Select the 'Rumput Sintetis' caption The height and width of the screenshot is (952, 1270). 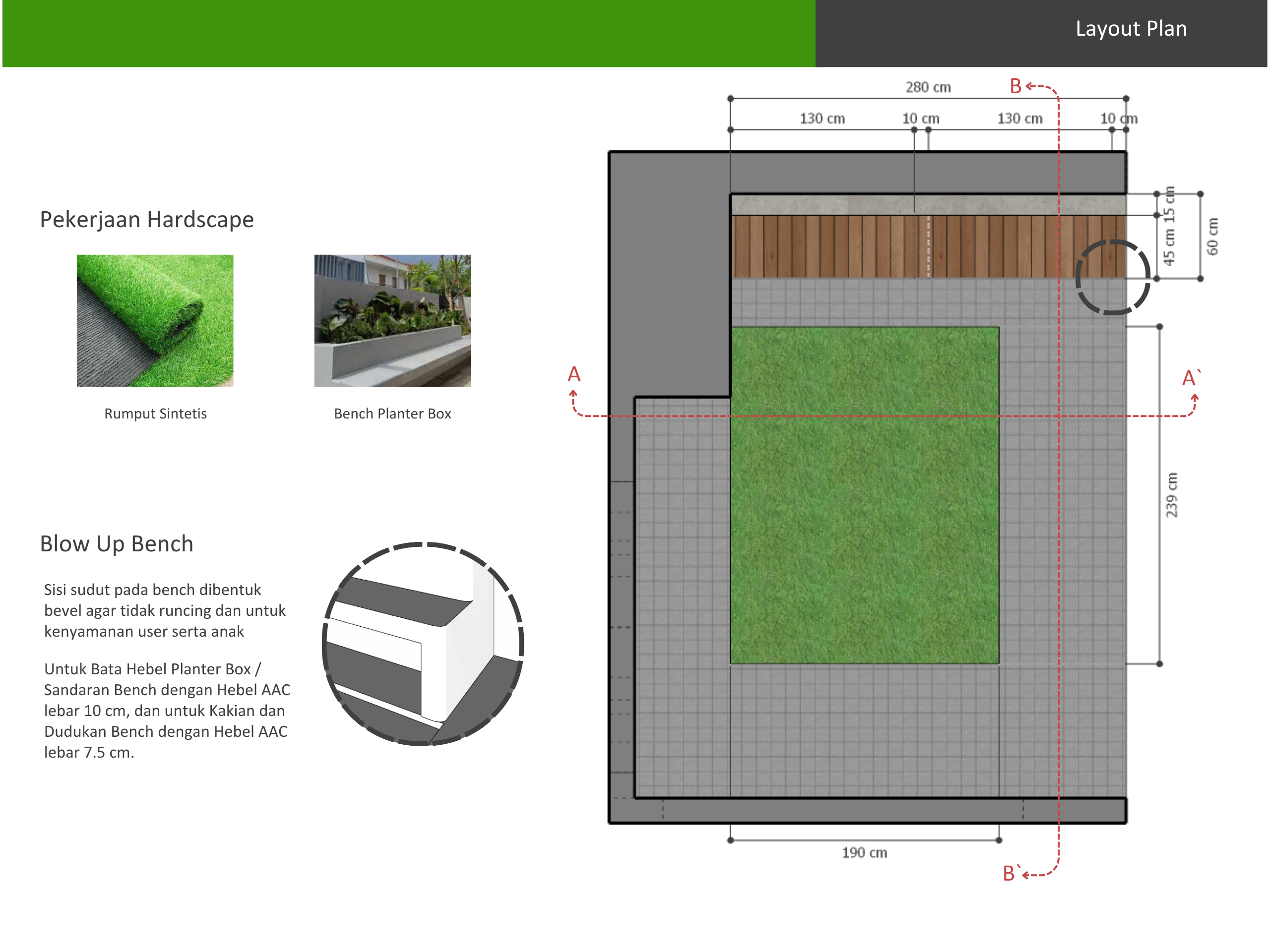pos(156,414)
